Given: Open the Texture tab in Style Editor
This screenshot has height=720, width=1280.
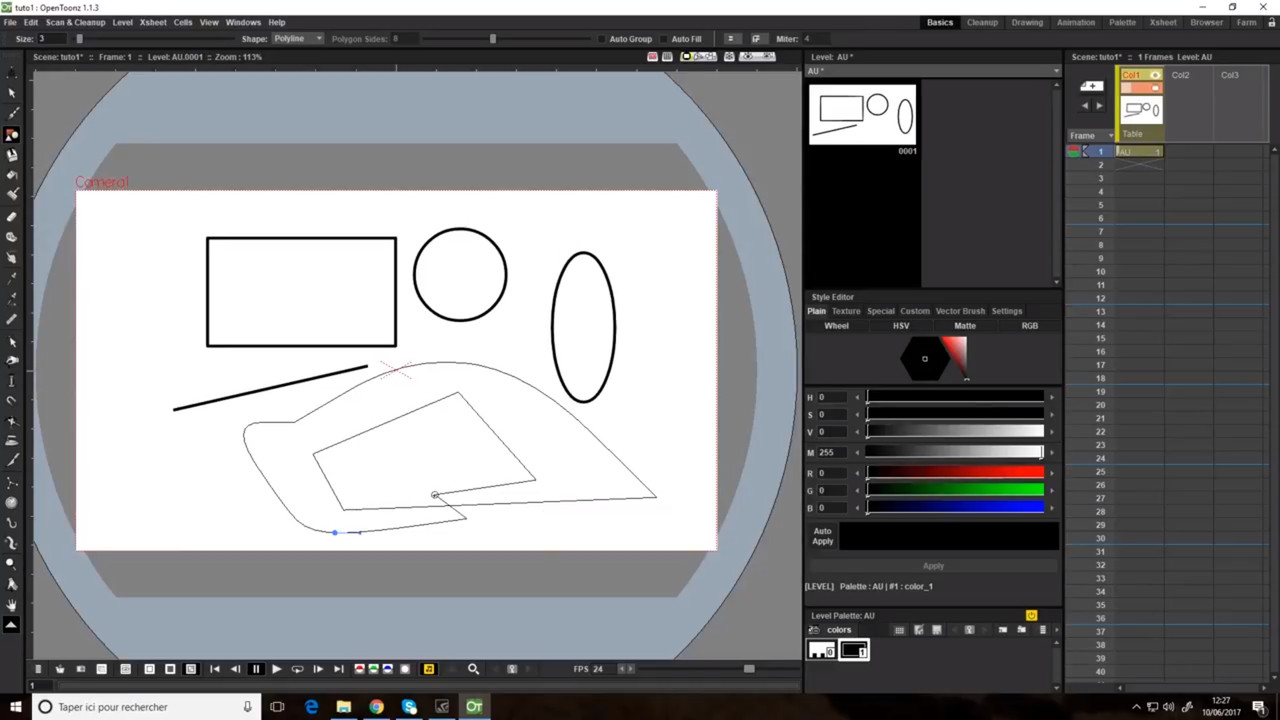Looking at the screenshot, I should (846, 311).
